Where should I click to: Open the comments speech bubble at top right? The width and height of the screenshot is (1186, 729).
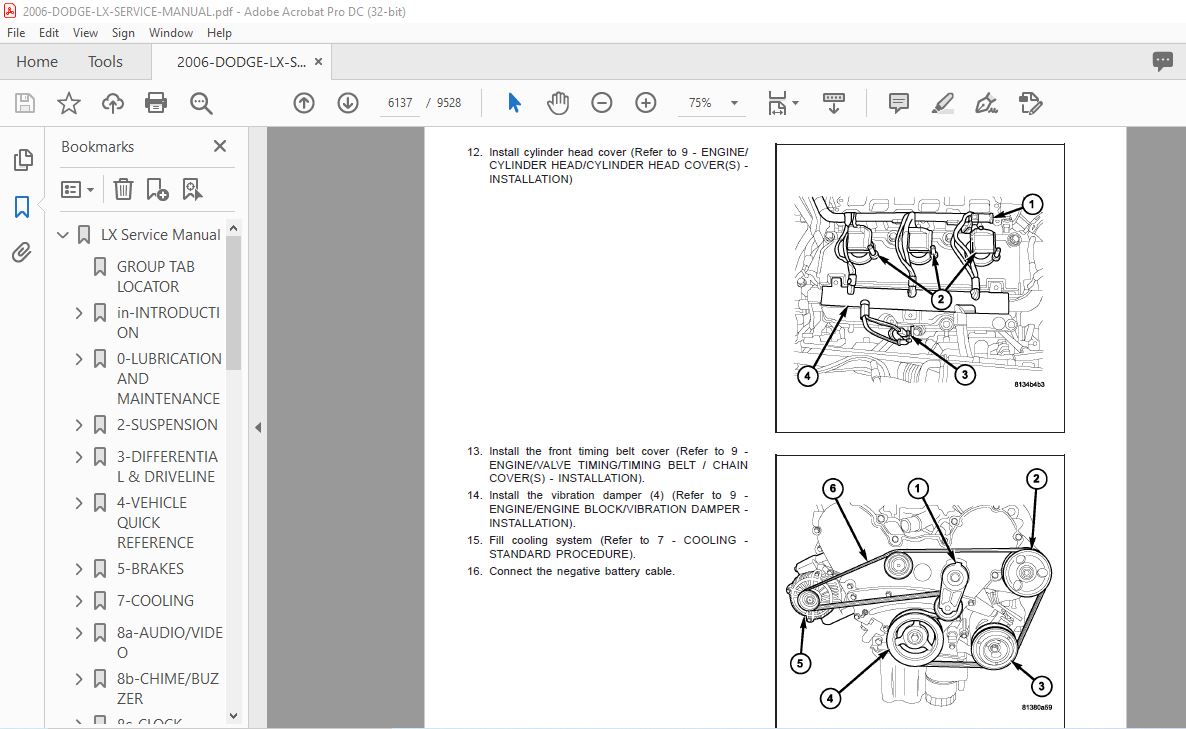click(x=1163, y=61)
